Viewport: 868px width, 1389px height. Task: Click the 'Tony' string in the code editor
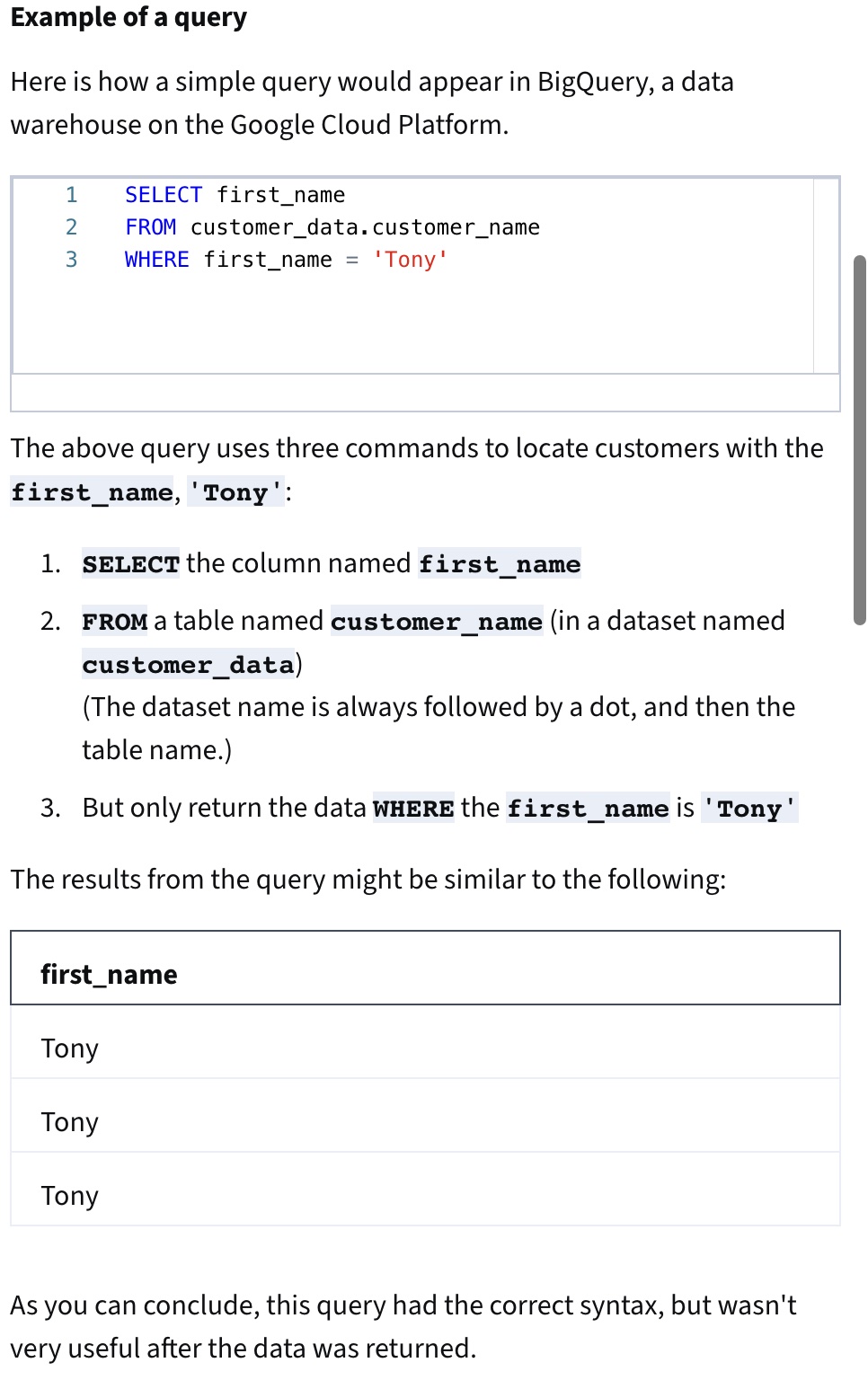pos(411,260)
